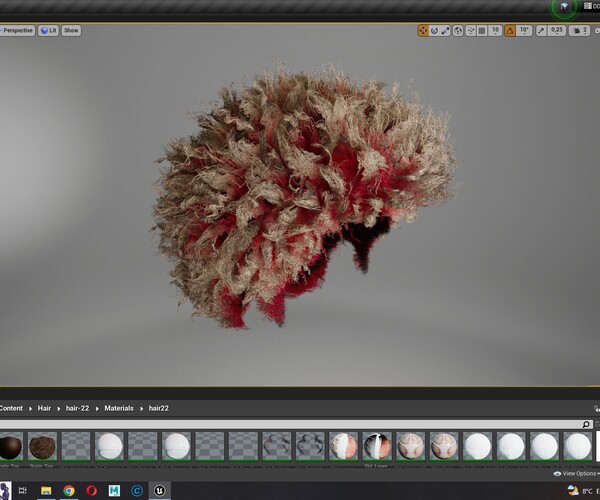Screen dimensions: 600x500
Task: Toggle scale snapping arrow icon
Action: [x=541, y=31]
